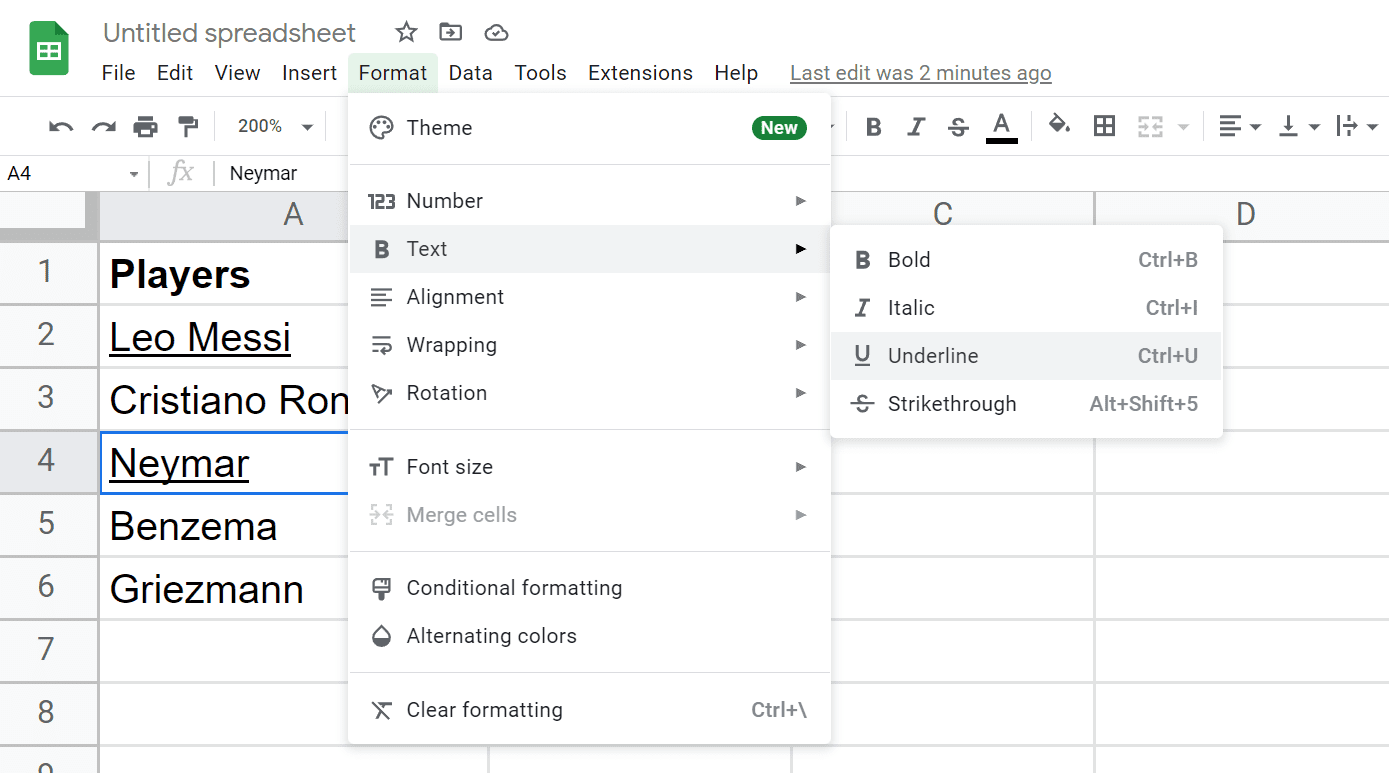Undo the last action

[x=61, y=126]
